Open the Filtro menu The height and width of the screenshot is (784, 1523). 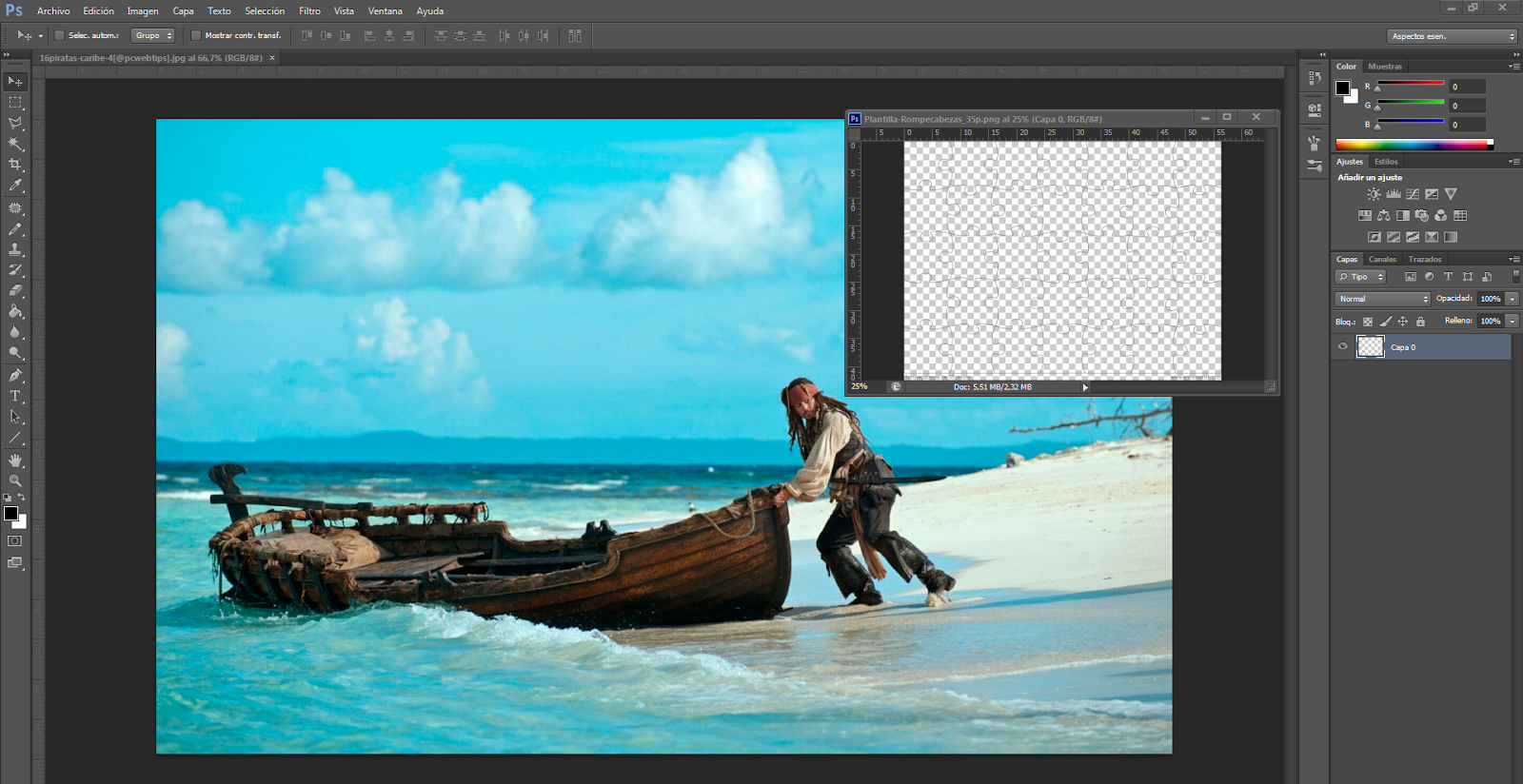tap(309, 11)
